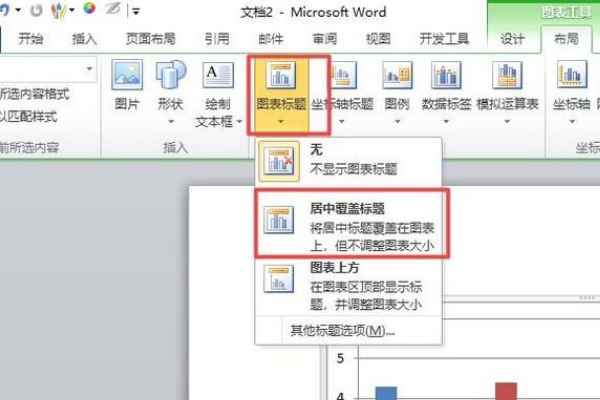Click 'Reset to Match Style' (以匹配样式) button

click(x=28, y=117)
